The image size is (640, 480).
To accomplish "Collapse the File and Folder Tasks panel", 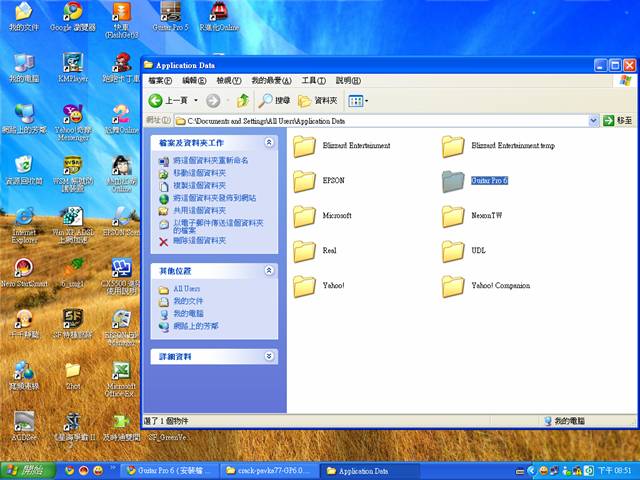I will coord(269,142).
